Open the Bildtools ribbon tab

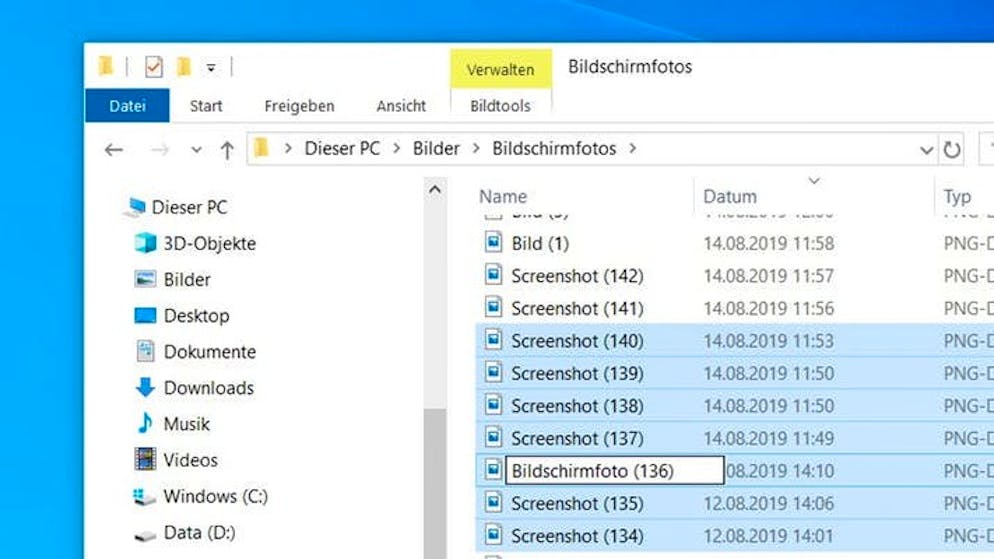click(x=500, y=106)
